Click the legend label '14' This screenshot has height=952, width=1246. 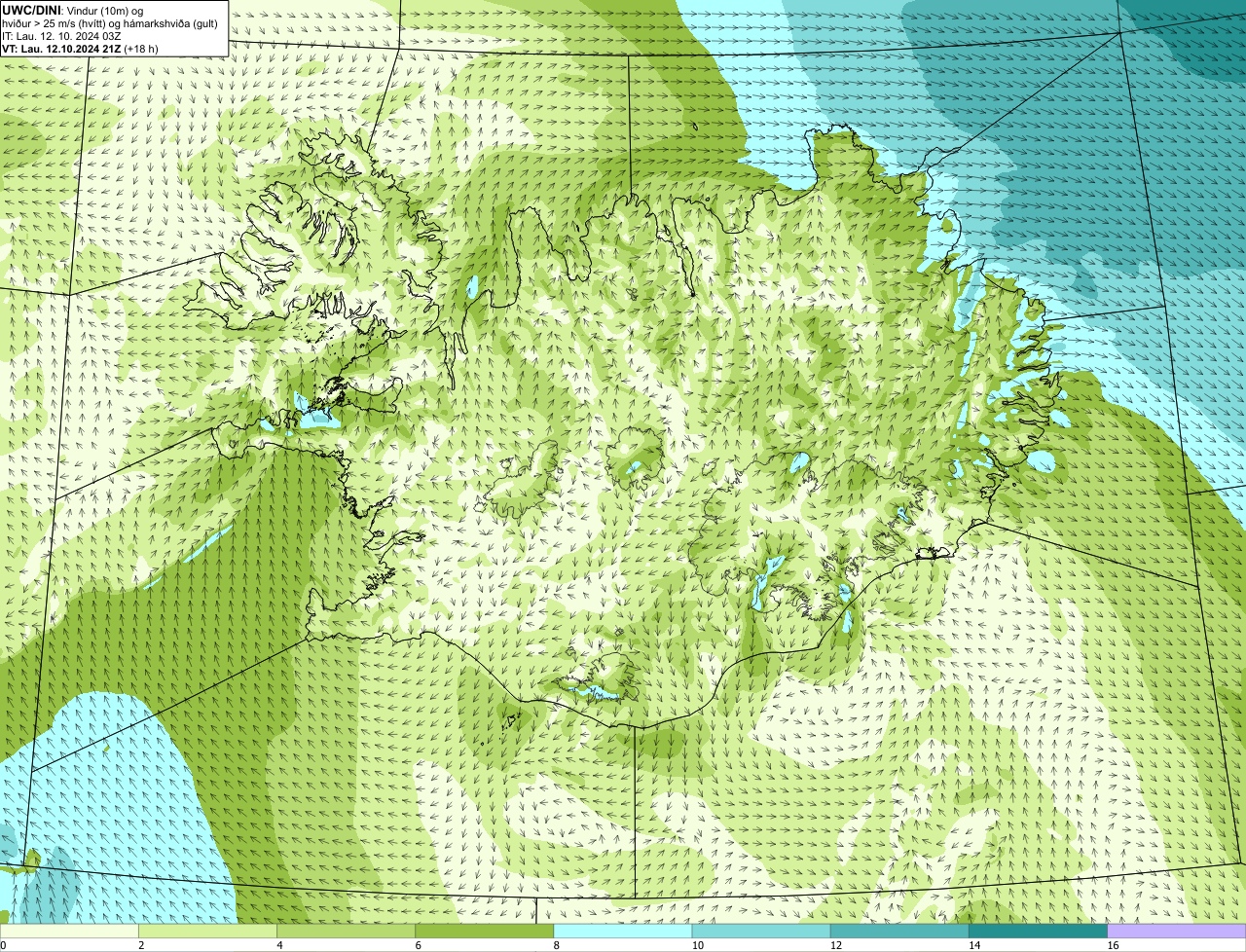973,945
